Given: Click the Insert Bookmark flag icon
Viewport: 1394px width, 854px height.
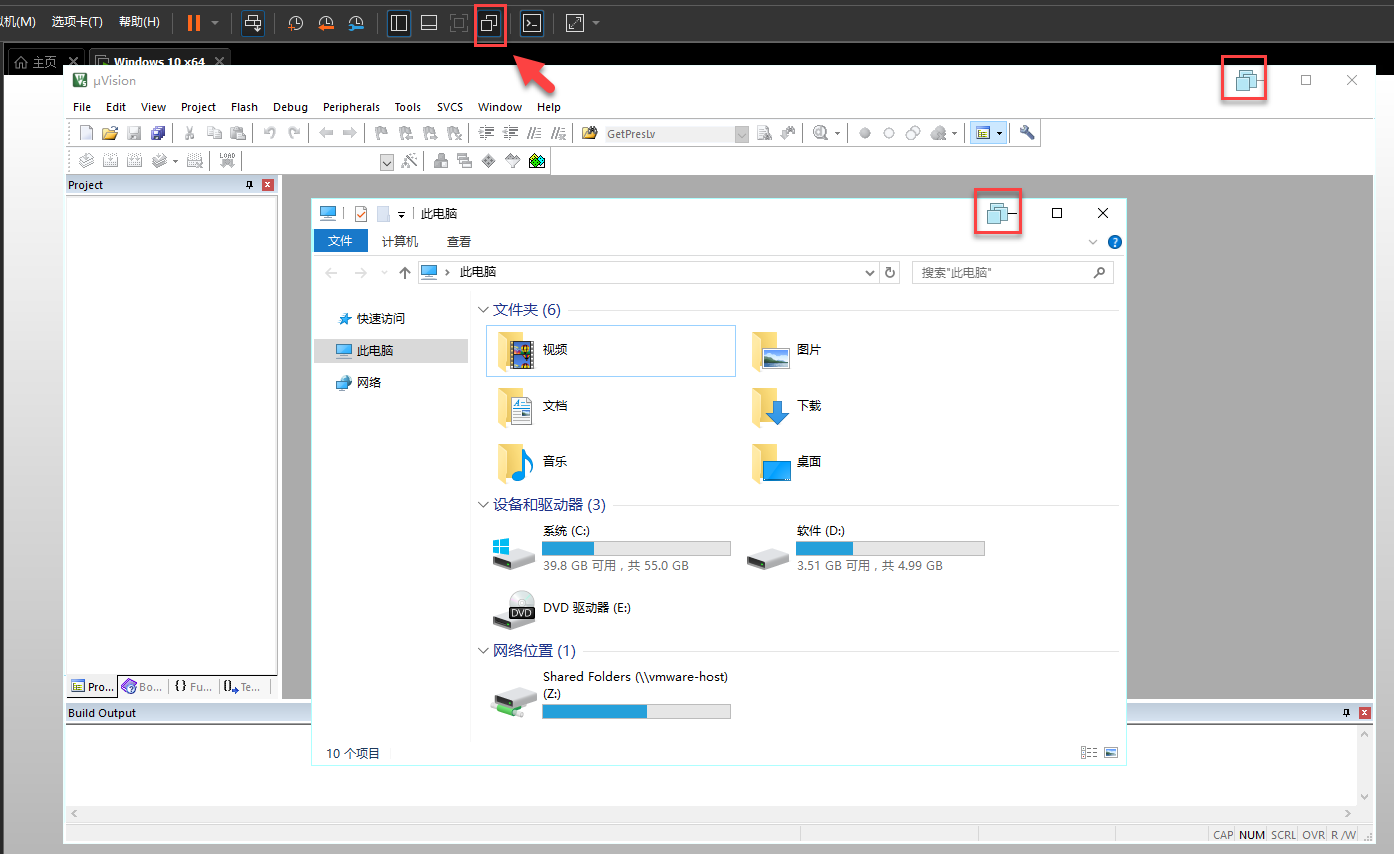Looking at the screenshot, I should click(x=381, y=133).
